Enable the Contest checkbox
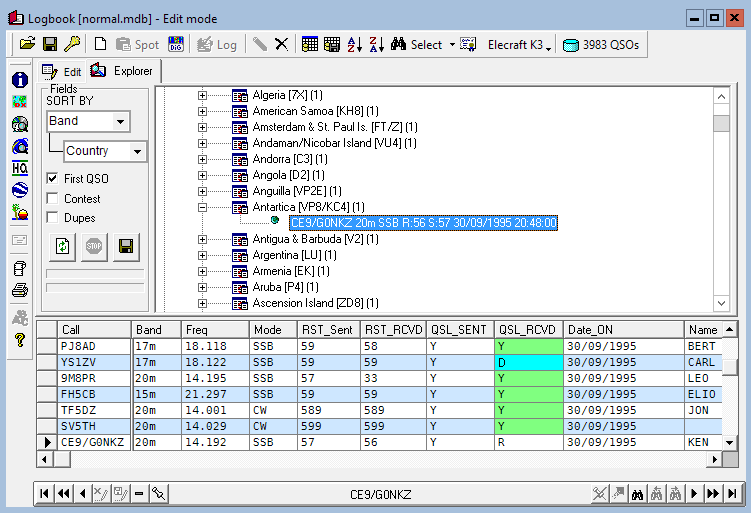This screenshot has height=513, width=751. tap(52, 198)
